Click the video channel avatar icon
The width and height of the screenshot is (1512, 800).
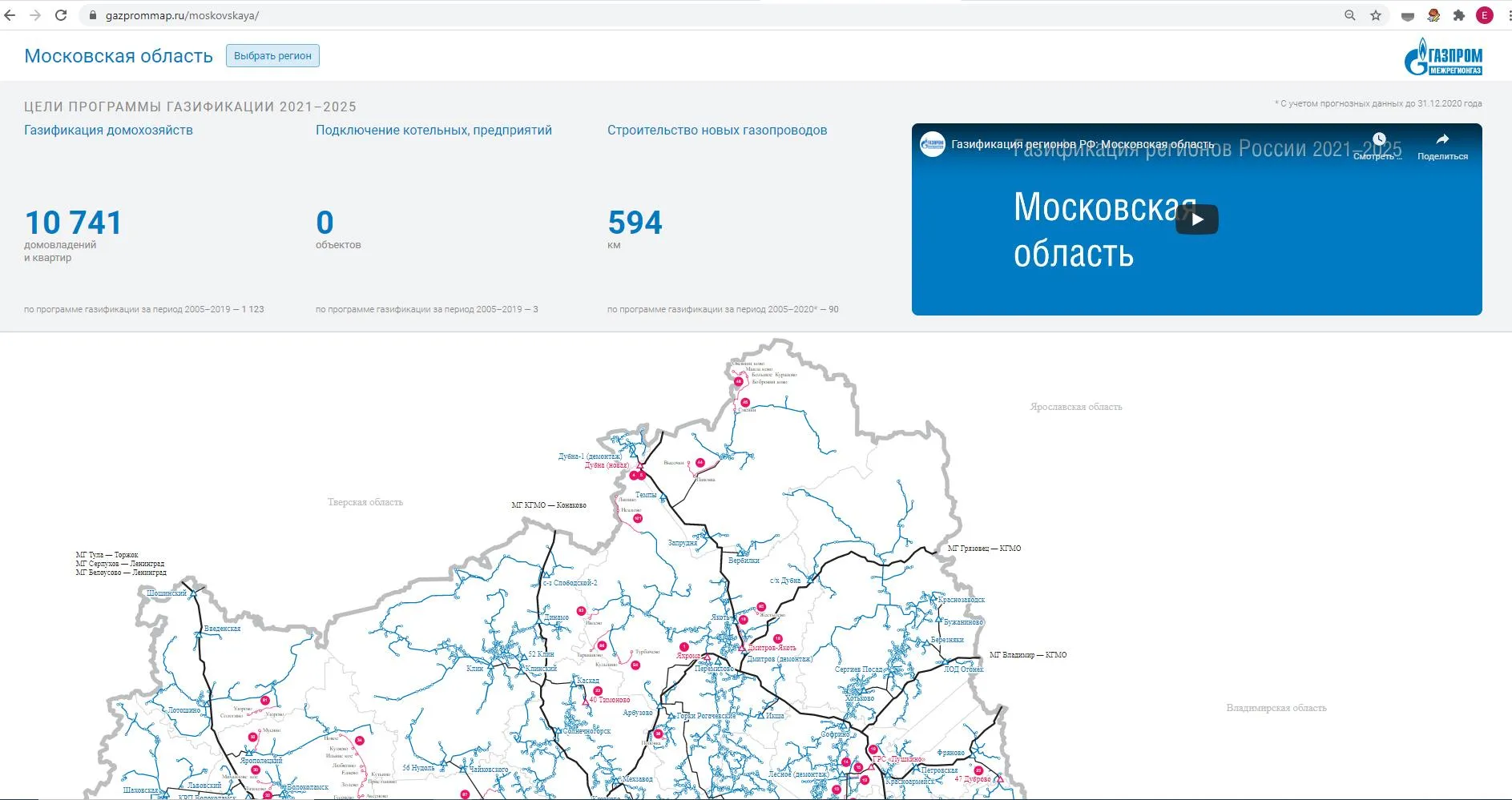click(933, 144)
